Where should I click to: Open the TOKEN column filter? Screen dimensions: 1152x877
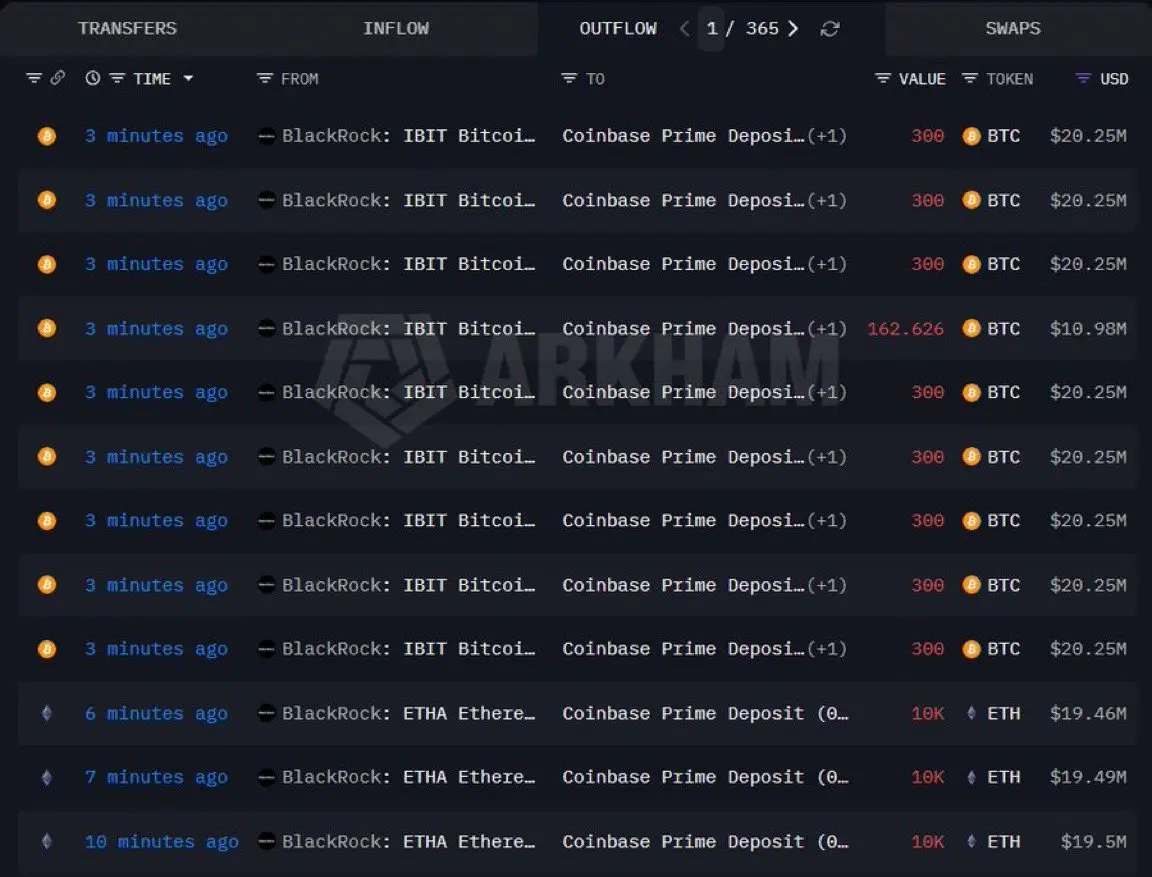click(970, 79)
